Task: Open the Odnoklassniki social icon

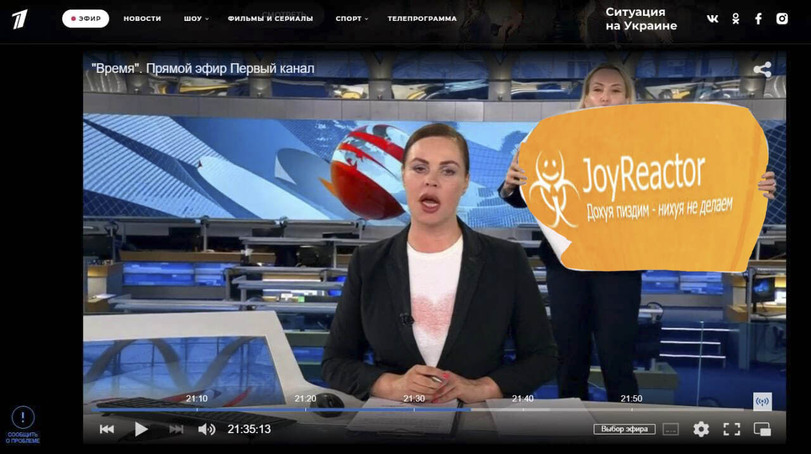Action: pyautogui.click(x=736, y=18)
